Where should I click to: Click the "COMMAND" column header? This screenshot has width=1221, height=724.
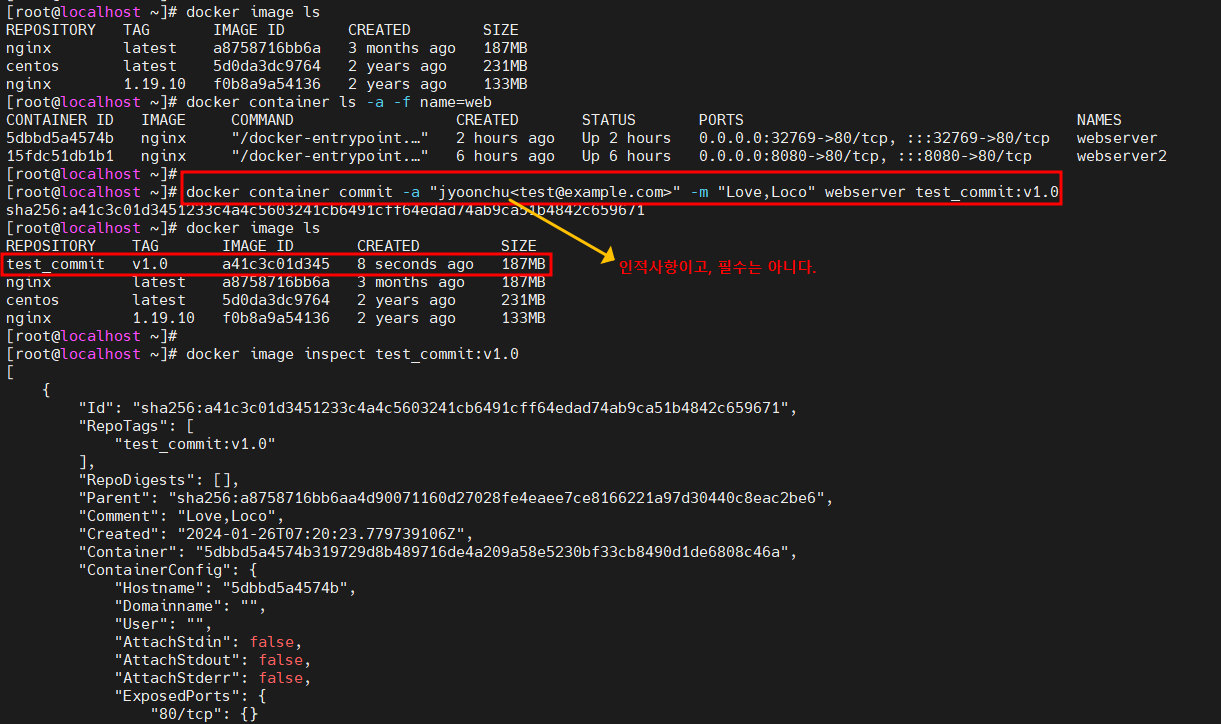tap(262, 120)
